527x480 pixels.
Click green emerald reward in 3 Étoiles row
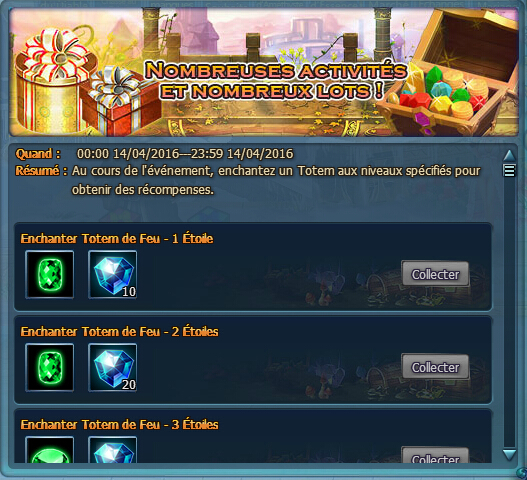pyautogui.click(x=50, y=449)
